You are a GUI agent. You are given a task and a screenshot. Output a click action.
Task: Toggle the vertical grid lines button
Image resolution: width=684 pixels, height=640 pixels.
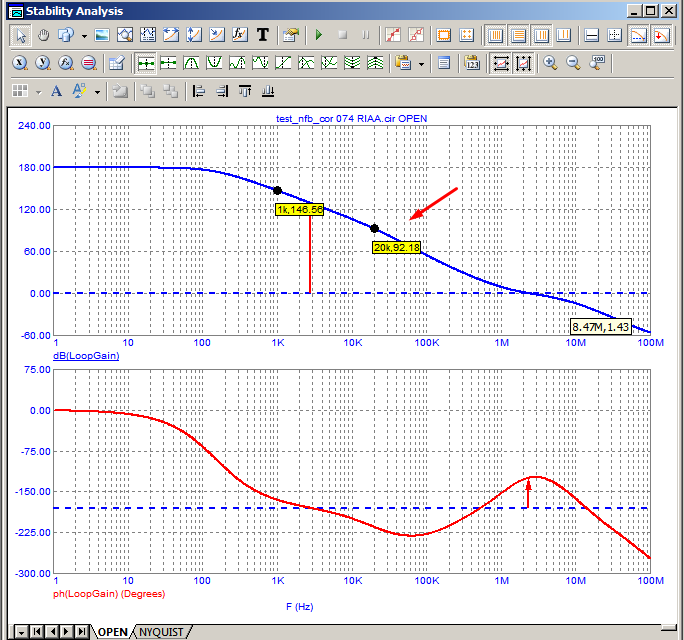pyautogui.click(x=496, y=35)
